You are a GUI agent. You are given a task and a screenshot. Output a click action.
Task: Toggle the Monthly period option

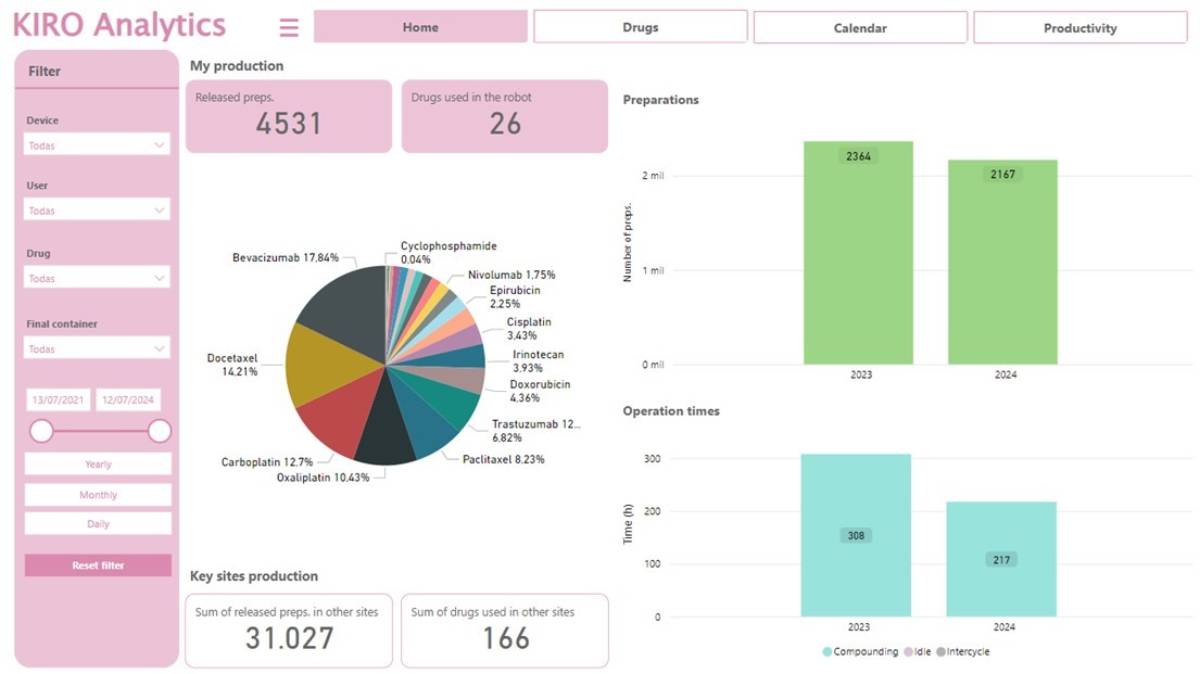(x=98, y=494)
